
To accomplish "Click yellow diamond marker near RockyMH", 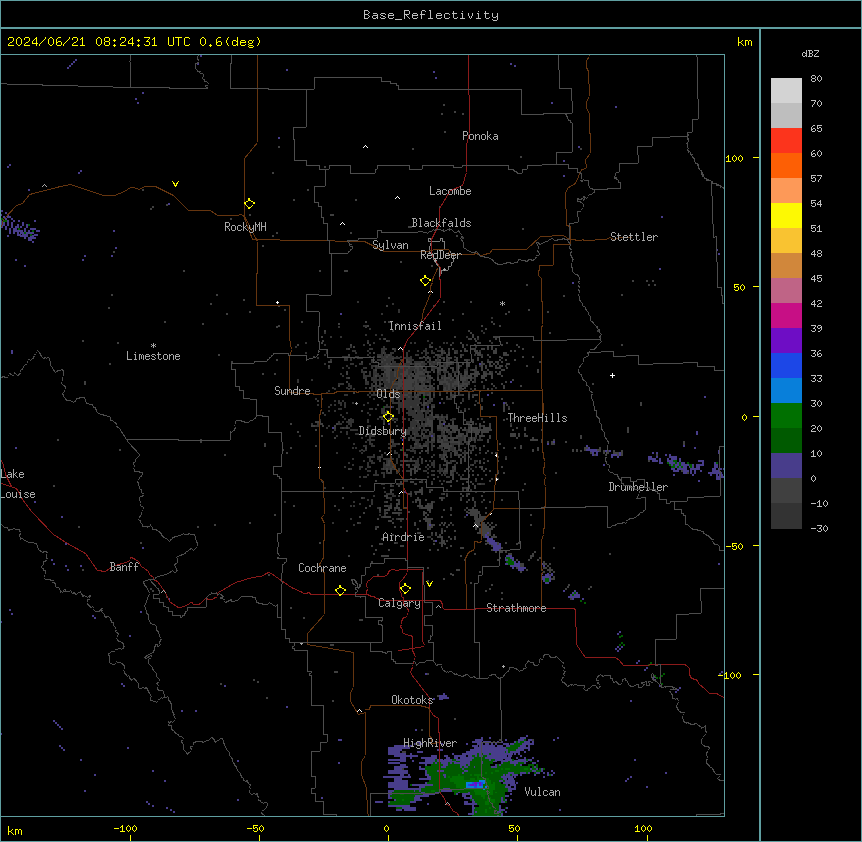I will click(249, 204).
